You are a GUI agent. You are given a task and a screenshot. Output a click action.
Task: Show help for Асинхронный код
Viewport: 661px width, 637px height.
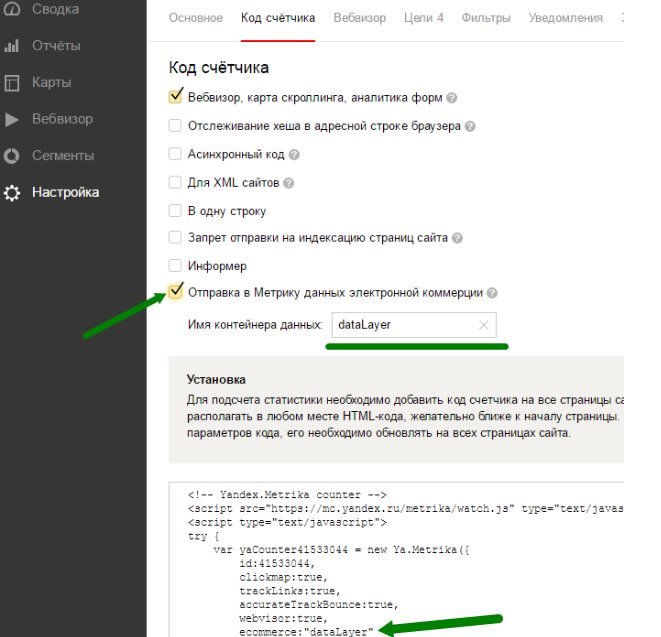[x=294, y=155]
